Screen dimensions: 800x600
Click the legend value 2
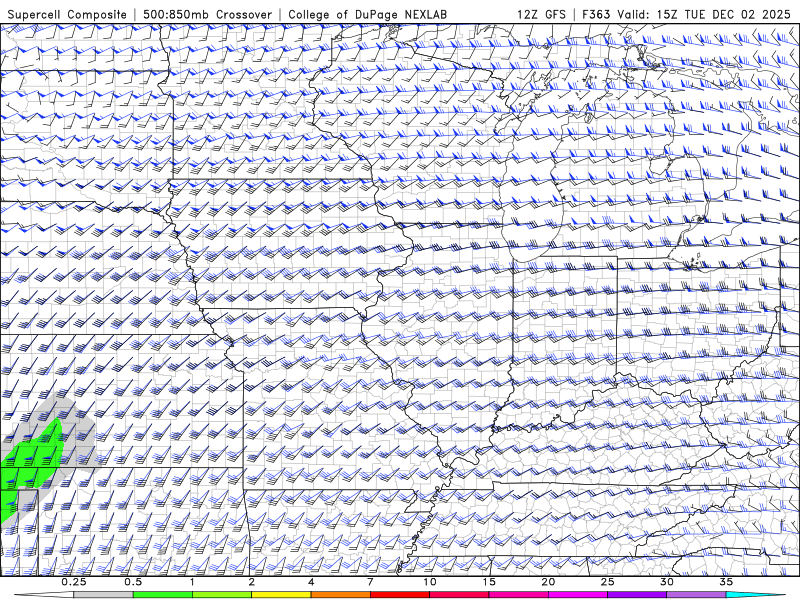252,582
